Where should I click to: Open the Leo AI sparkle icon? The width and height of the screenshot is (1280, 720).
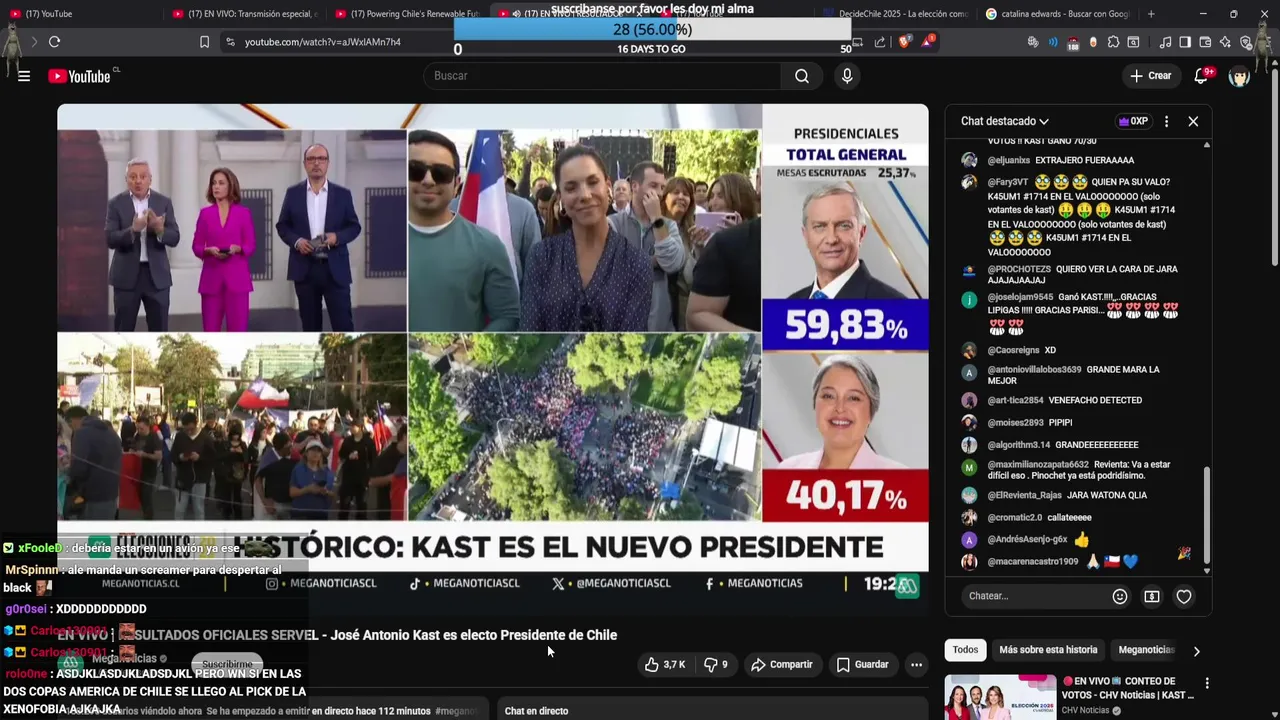point(1226,42)
